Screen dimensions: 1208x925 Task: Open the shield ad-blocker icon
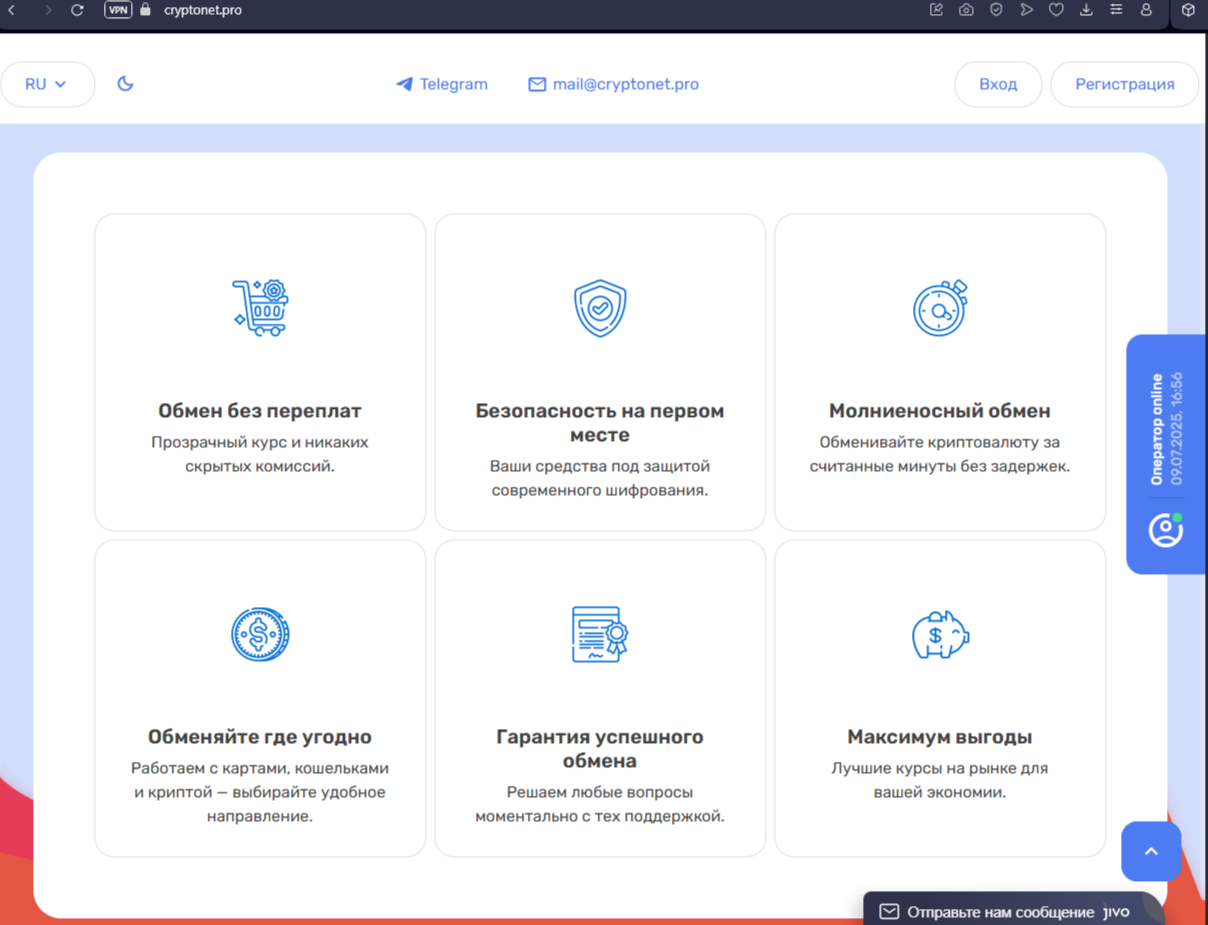pyautogui.click(x=996, y=10)
